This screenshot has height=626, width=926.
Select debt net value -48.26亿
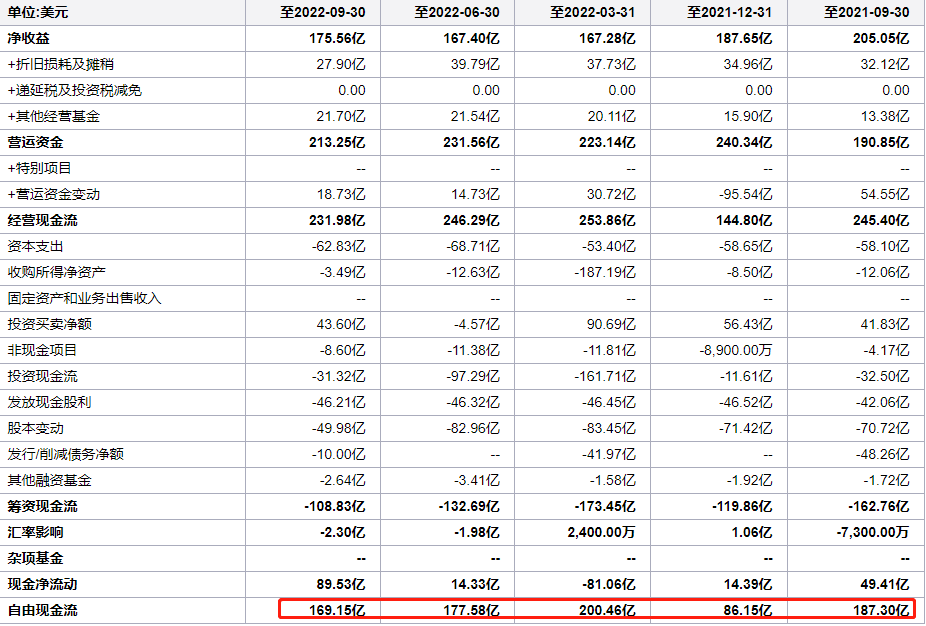[x=883, y=454]
